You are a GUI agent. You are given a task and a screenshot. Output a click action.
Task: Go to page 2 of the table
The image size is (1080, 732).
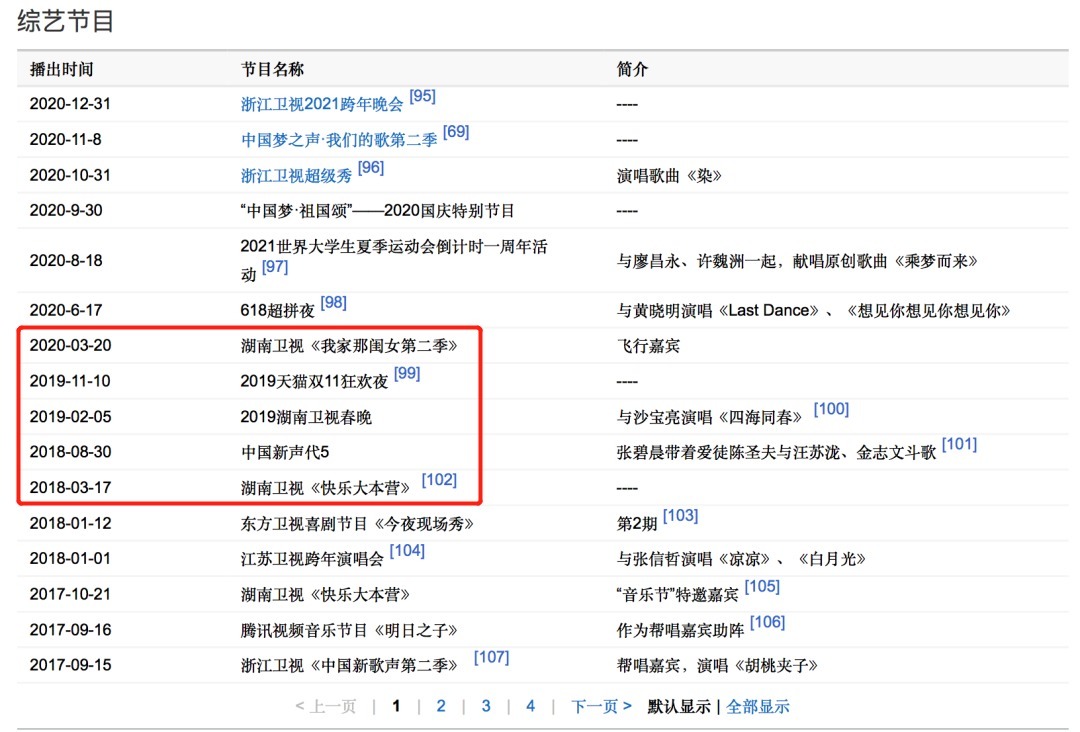pyautogui.click(x=441, y=707)
